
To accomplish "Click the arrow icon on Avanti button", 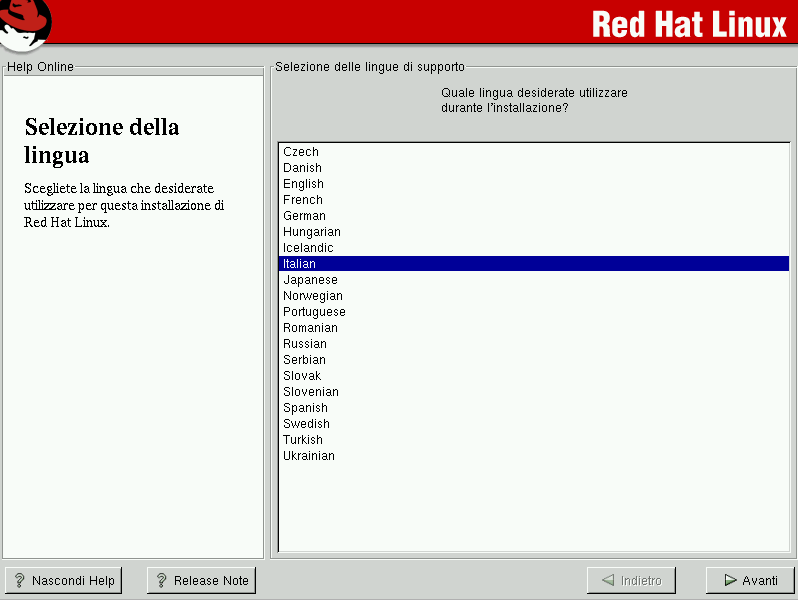I will [x=730, y=580].
